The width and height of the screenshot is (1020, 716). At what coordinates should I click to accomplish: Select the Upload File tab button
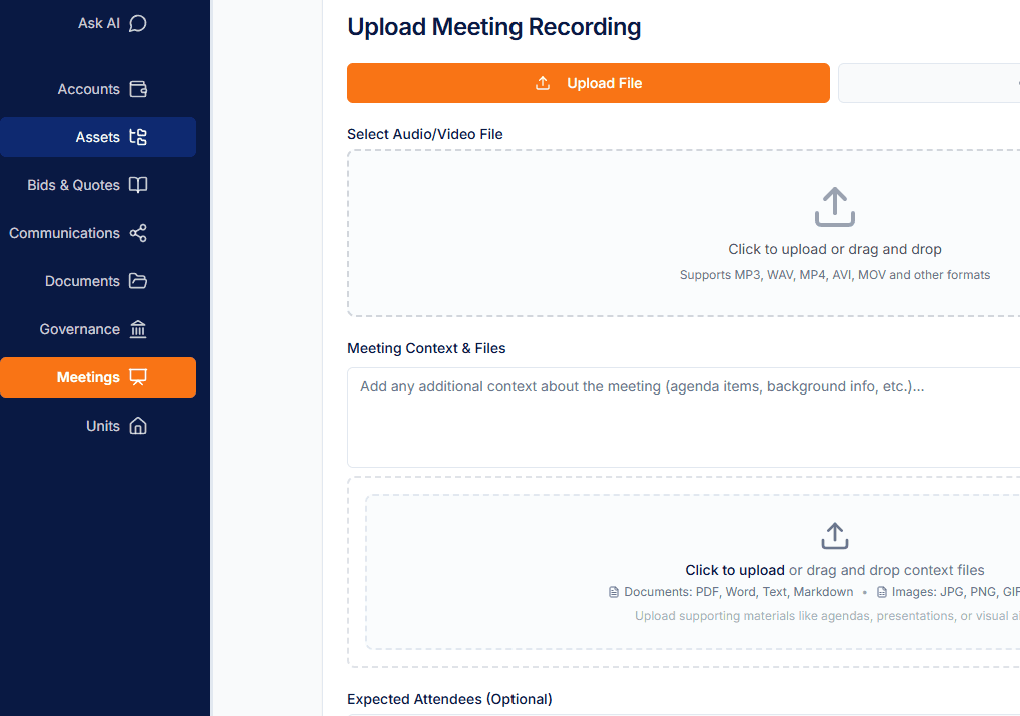click(588, 83)
